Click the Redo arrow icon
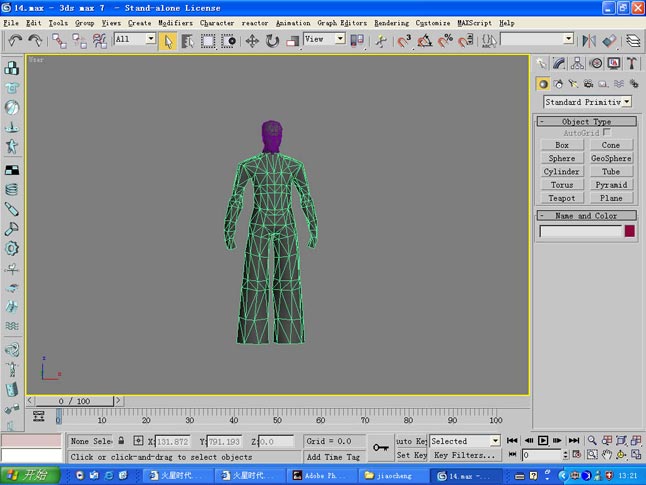Screen dimensions: 646x485 tap(35, 40)
